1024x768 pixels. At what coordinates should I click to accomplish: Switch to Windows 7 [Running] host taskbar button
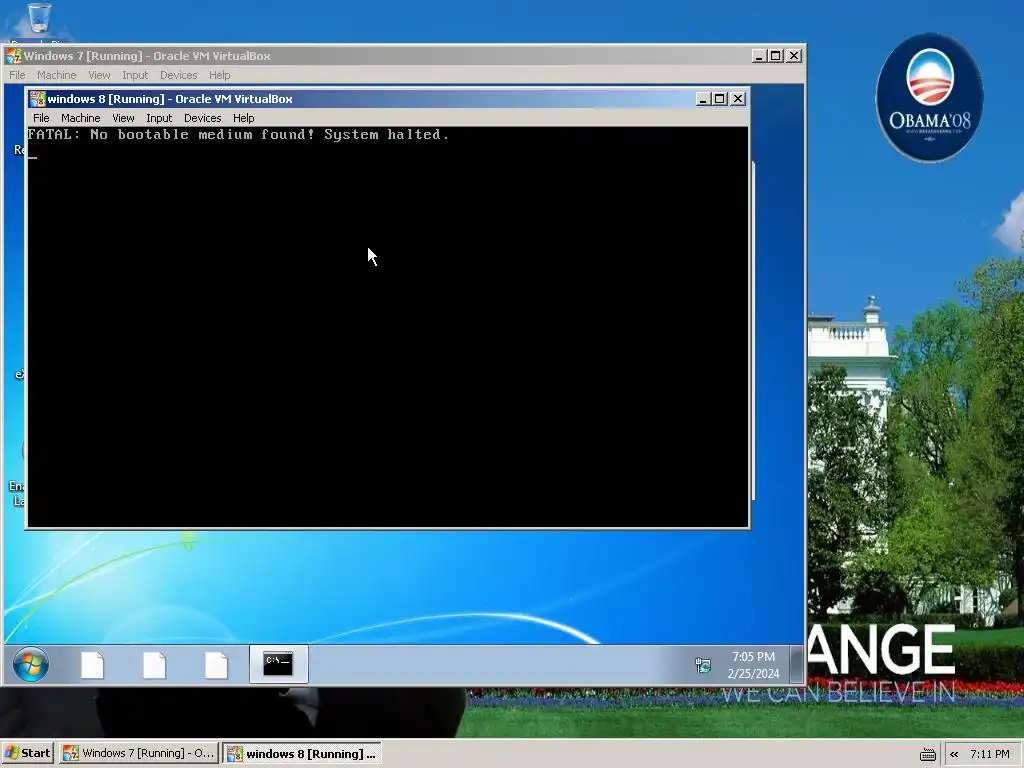tap(139, 753)
